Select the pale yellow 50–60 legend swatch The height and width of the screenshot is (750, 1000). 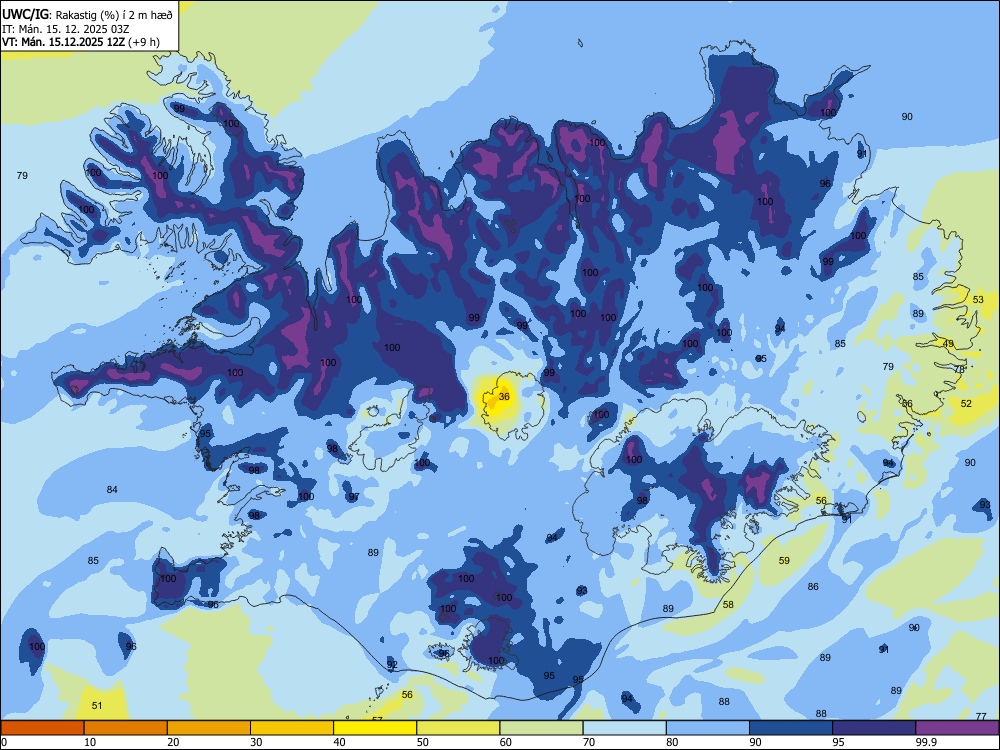tap(458, 728)
